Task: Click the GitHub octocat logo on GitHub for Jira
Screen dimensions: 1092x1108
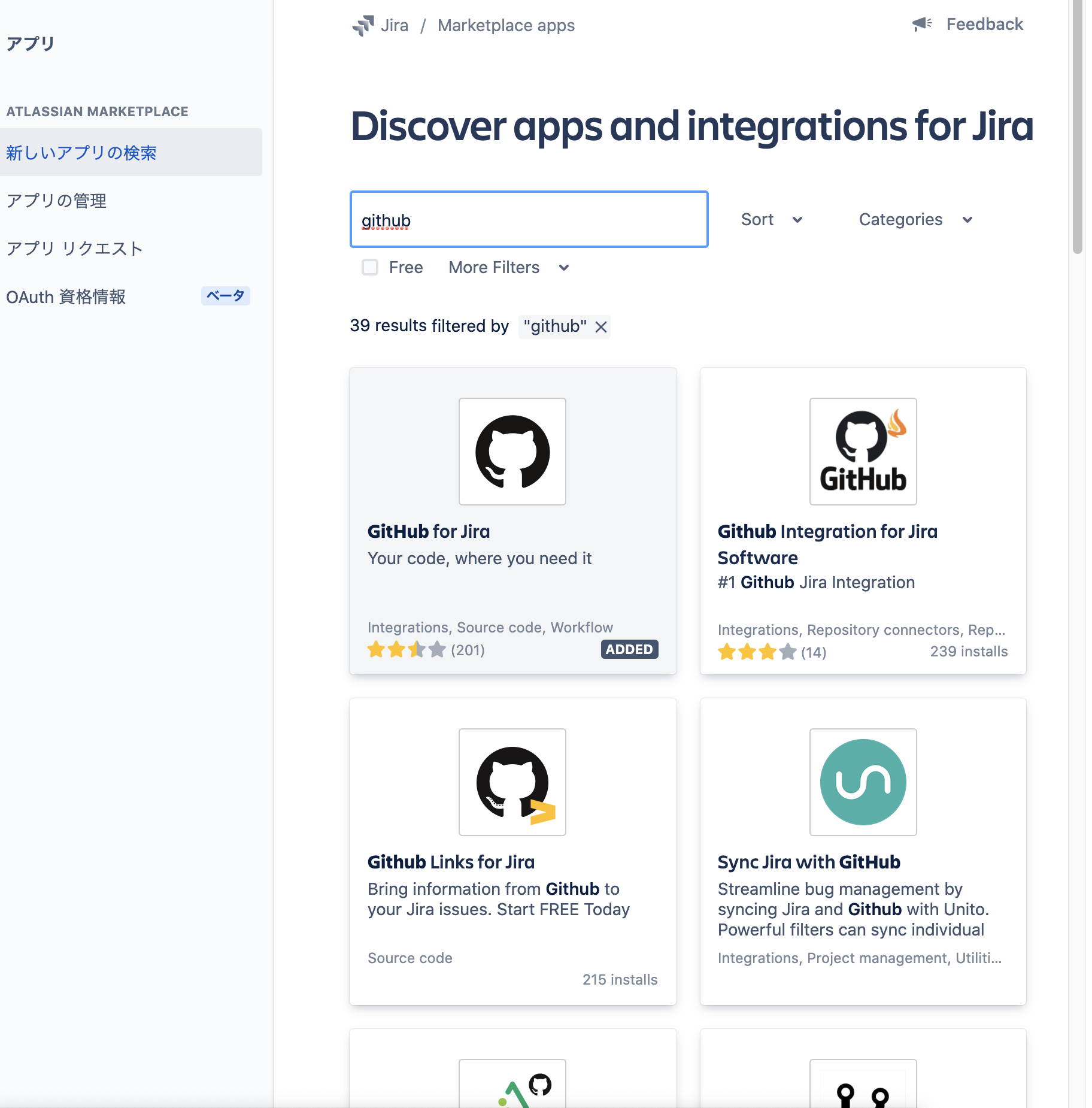Action: [x=512, y=451]
